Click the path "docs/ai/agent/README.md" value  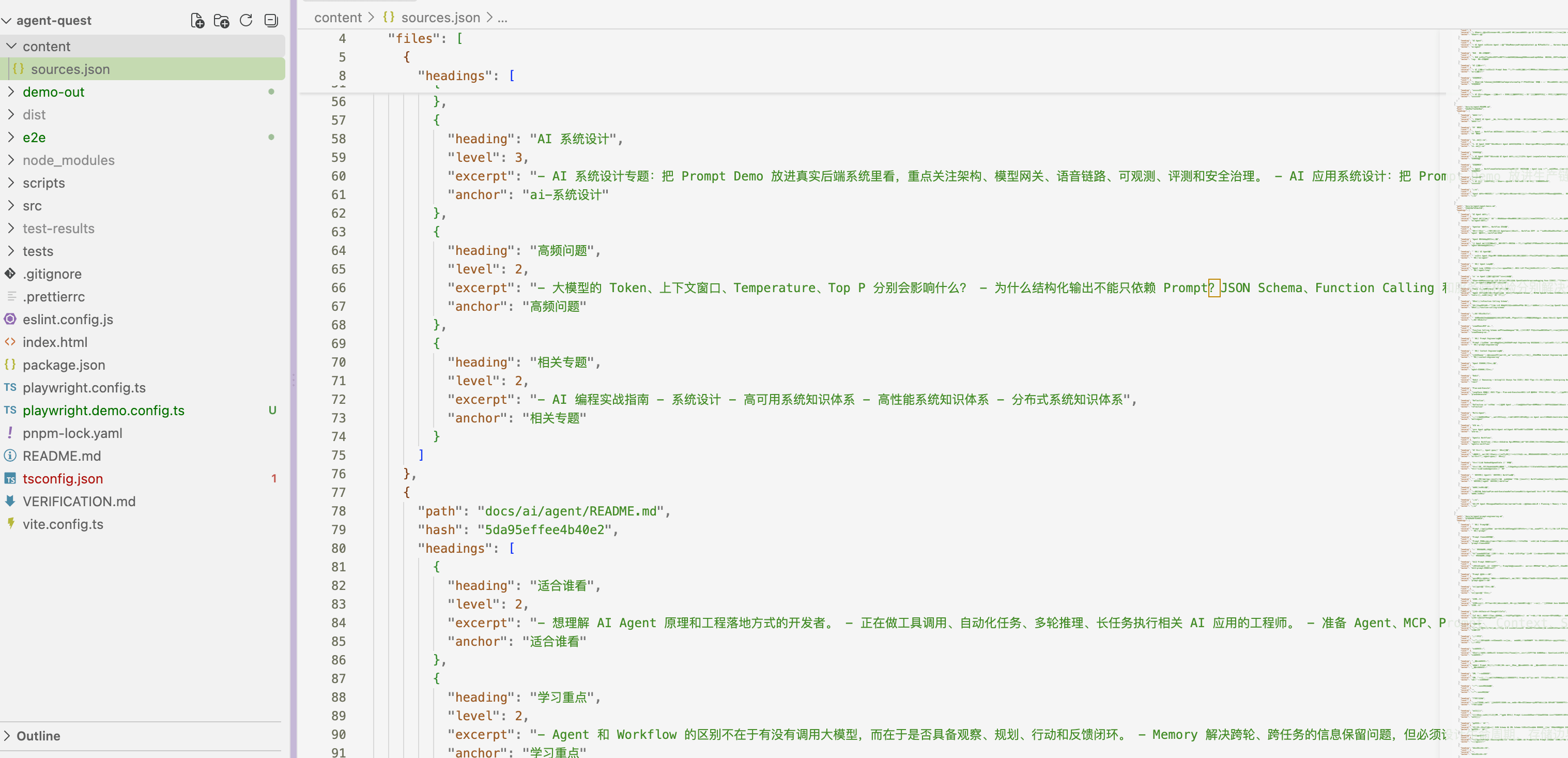coord(571,511)
